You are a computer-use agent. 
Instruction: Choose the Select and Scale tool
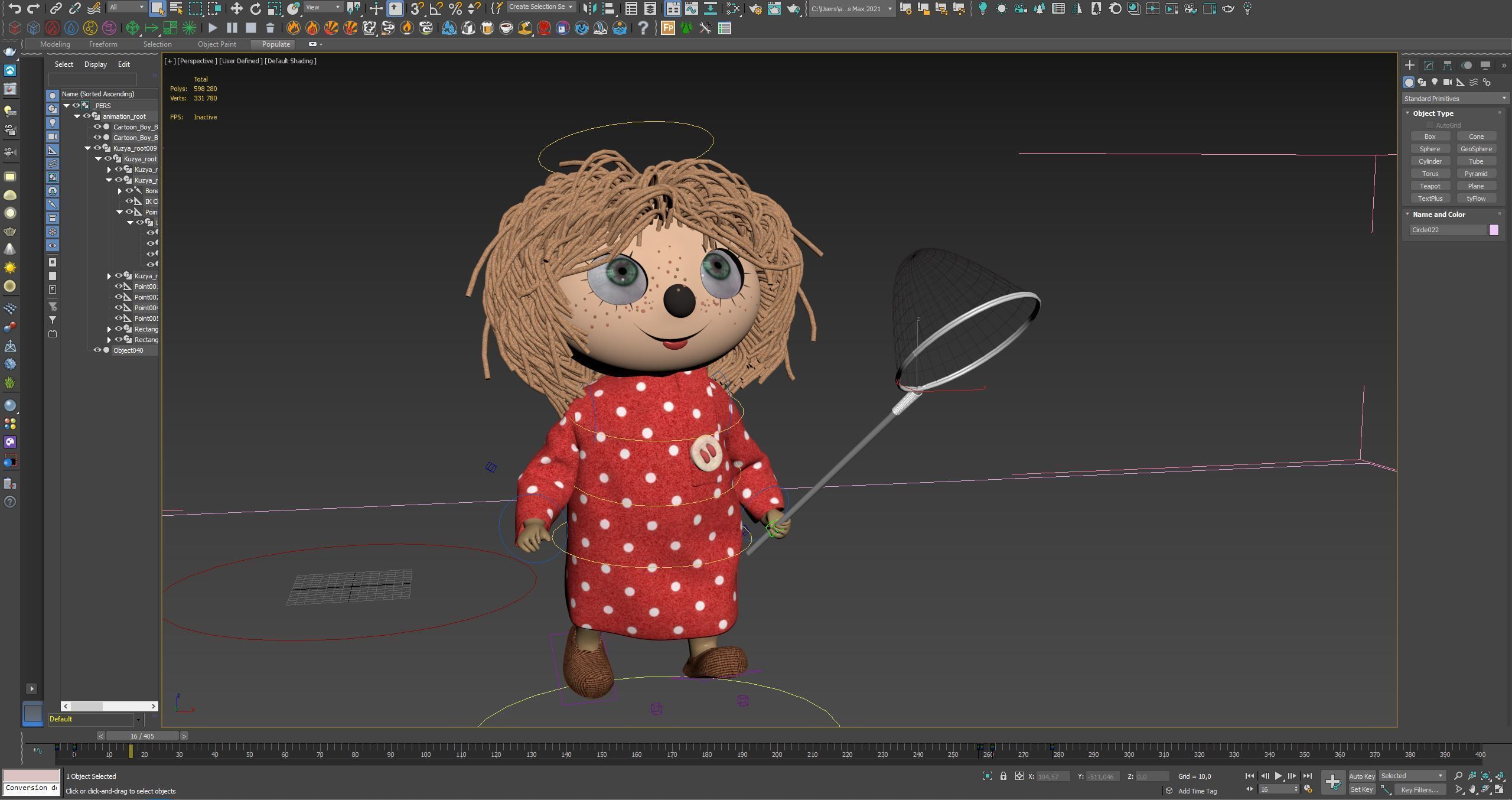(275, 8)
